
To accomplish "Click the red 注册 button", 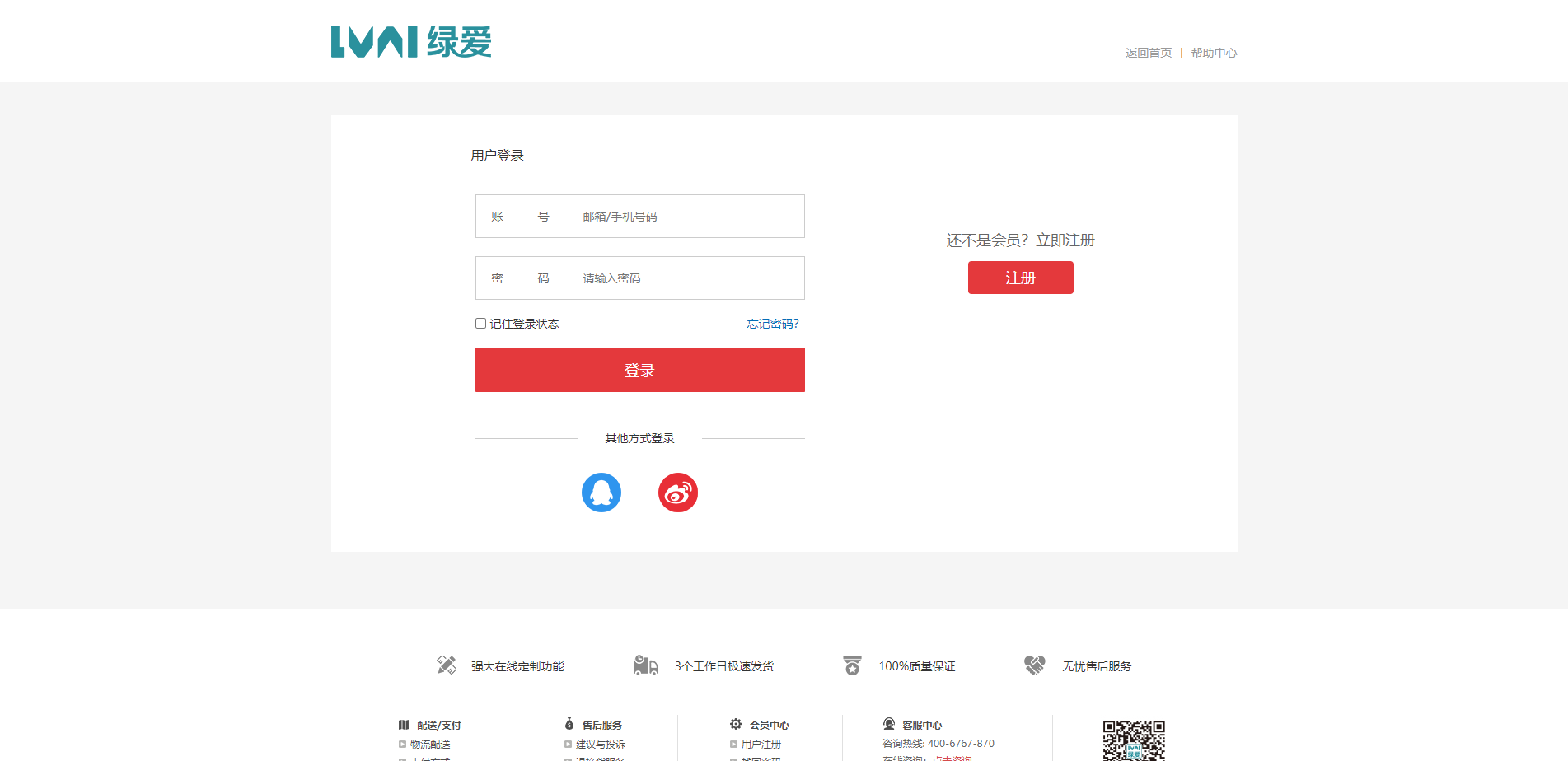I will [x=1020, y=278].
